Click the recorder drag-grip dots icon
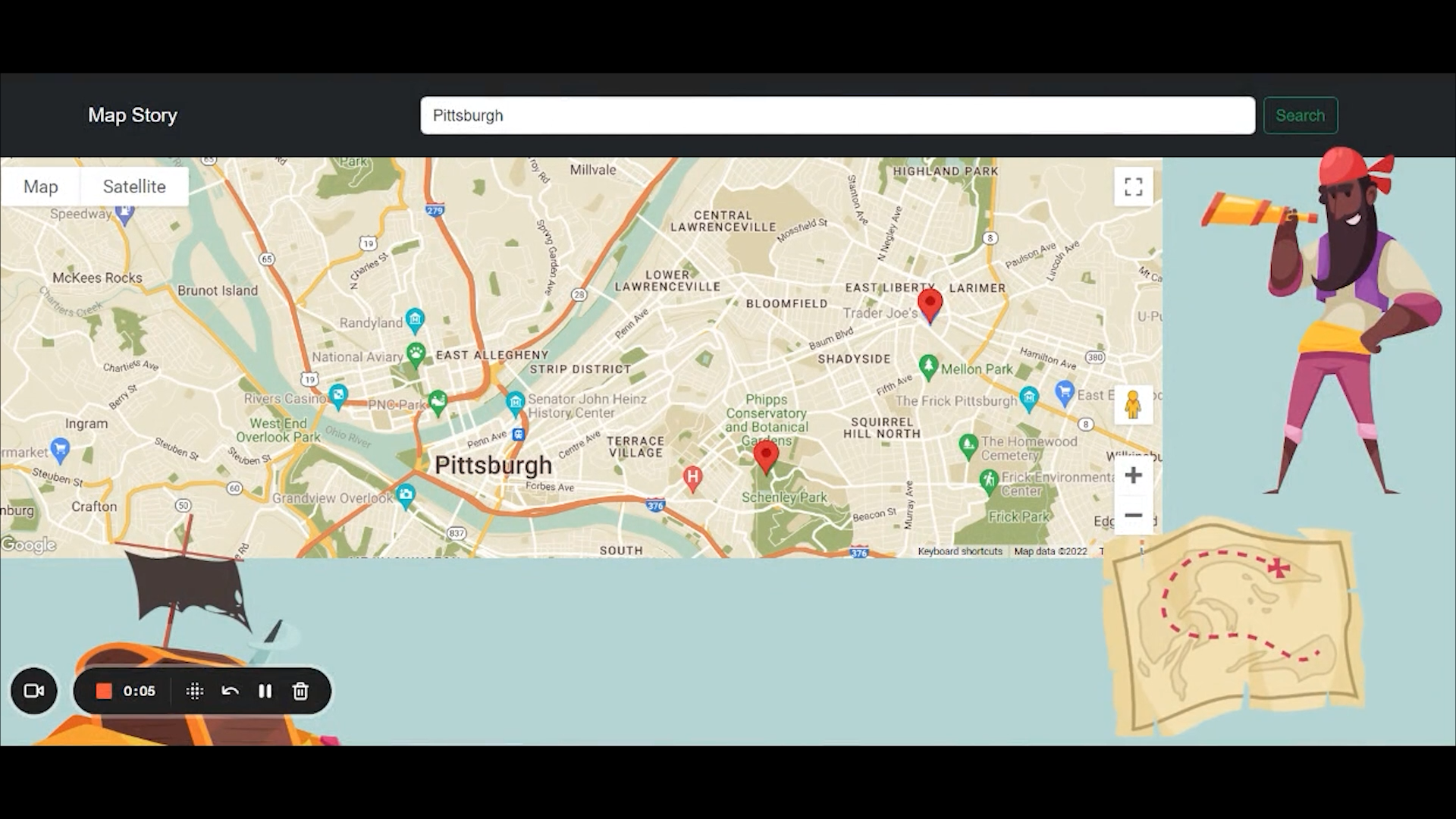This screenshot has height=819, width=1456. [194, 691]
